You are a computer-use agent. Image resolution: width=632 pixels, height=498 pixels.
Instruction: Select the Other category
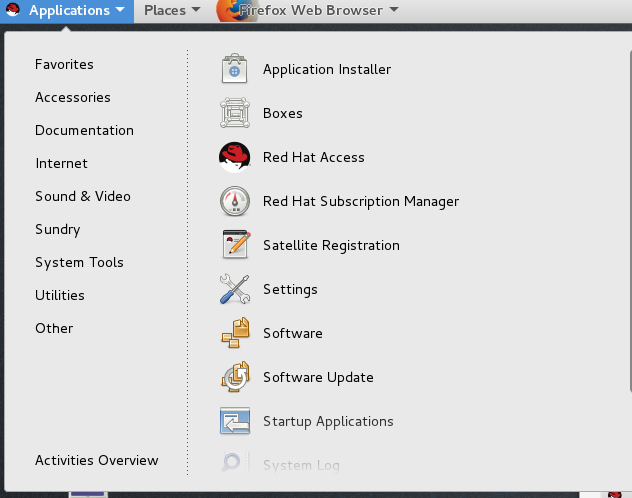54,328
